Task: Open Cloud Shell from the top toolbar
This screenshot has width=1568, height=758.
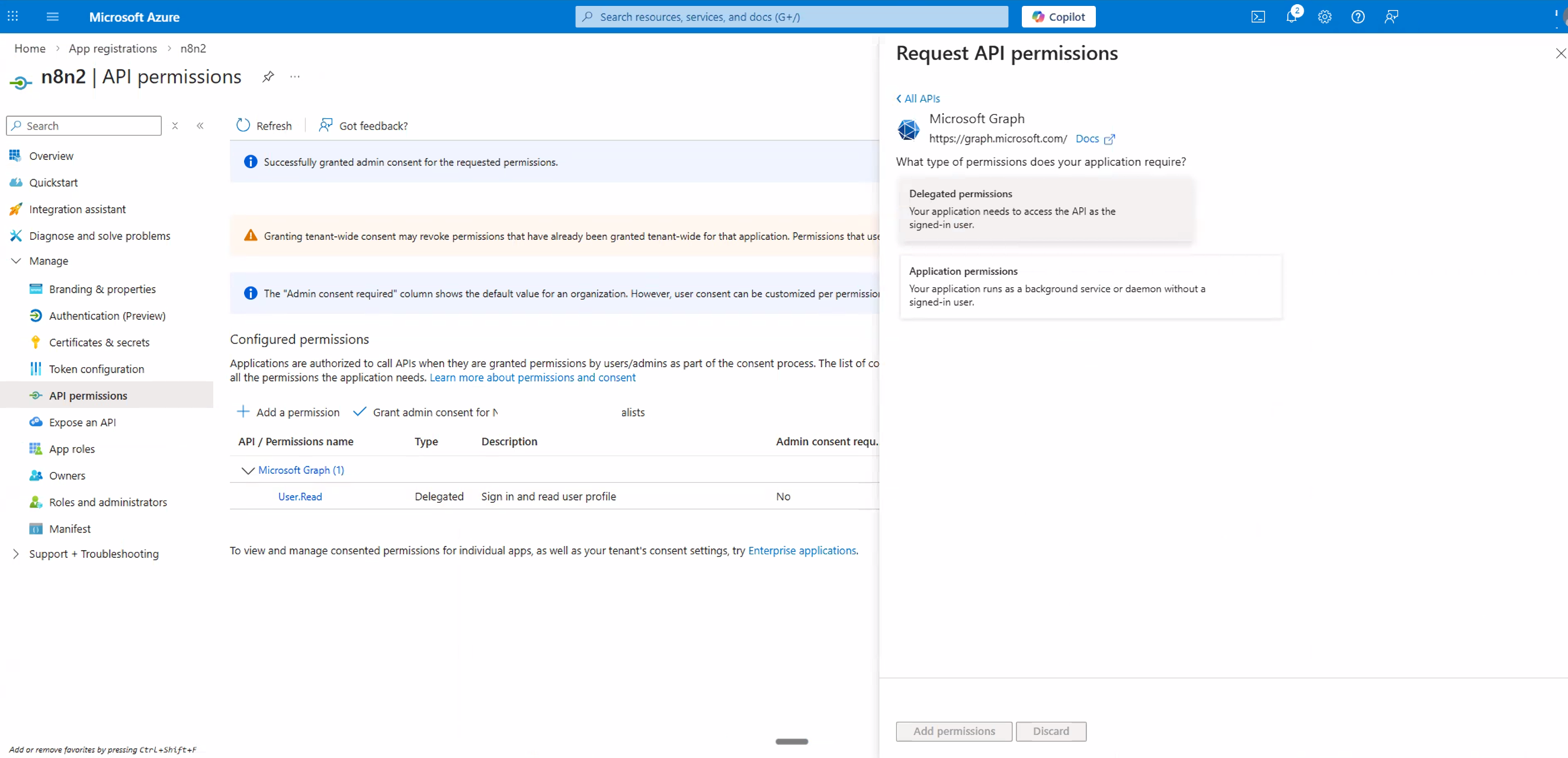Action: click(x=1258, y=17)
